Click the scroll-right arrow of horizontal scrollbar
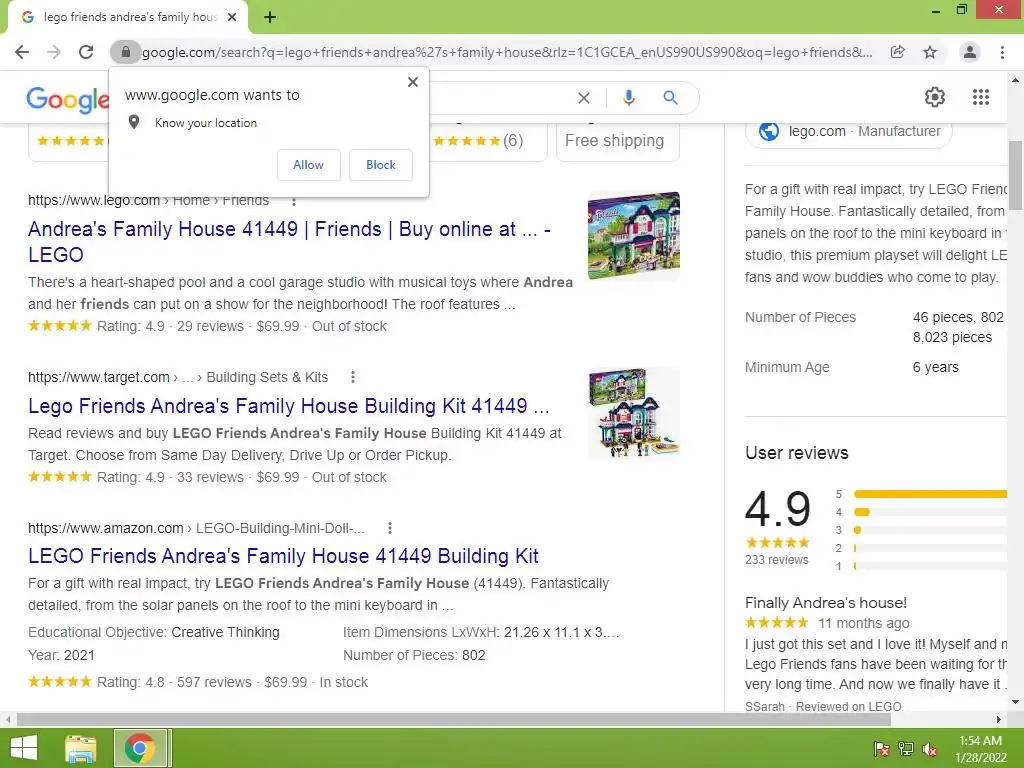The image size is (1024, 768). [999, 720]
